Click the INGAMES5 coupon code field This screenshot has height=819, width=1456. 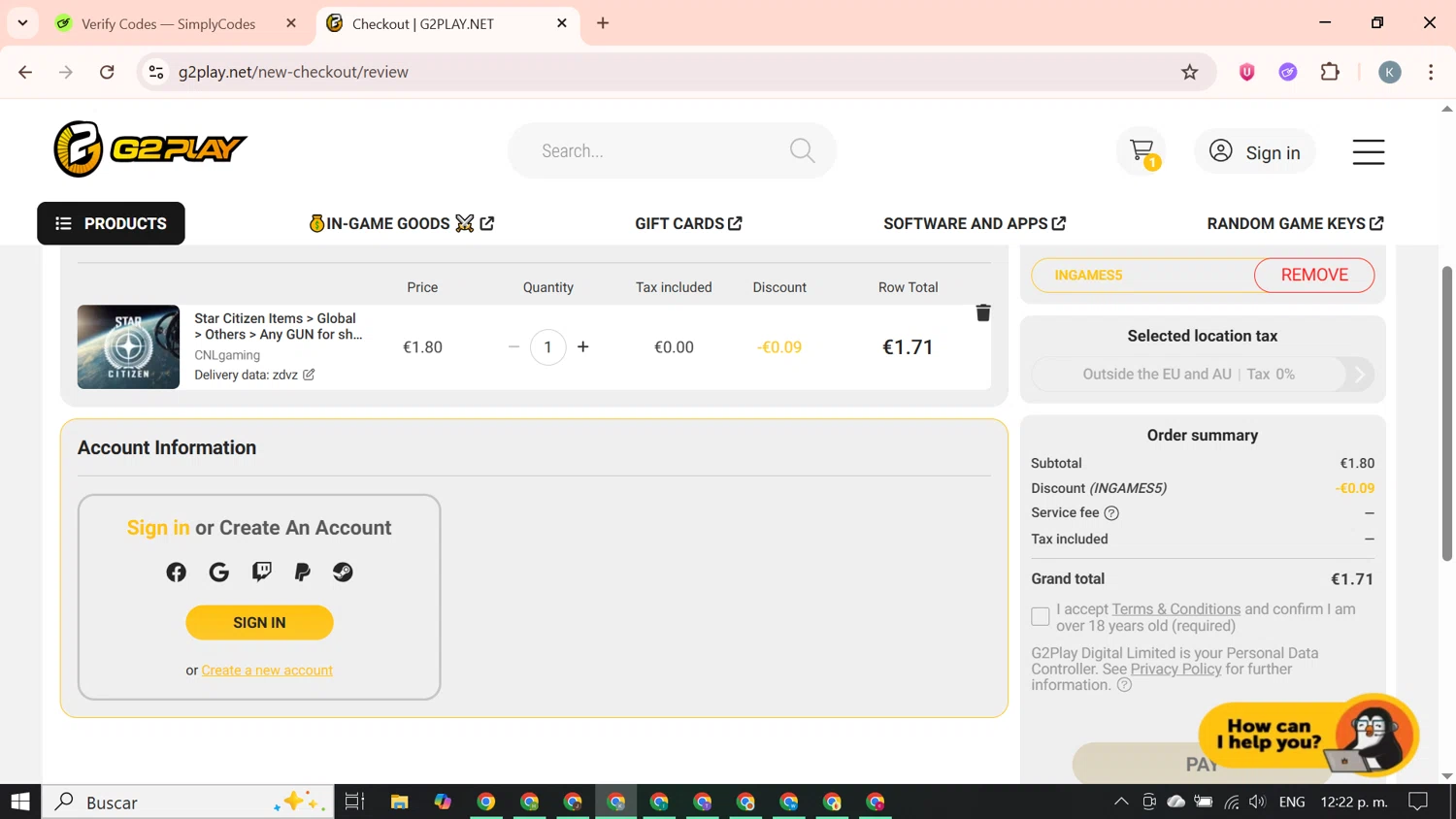[1143, 275]
